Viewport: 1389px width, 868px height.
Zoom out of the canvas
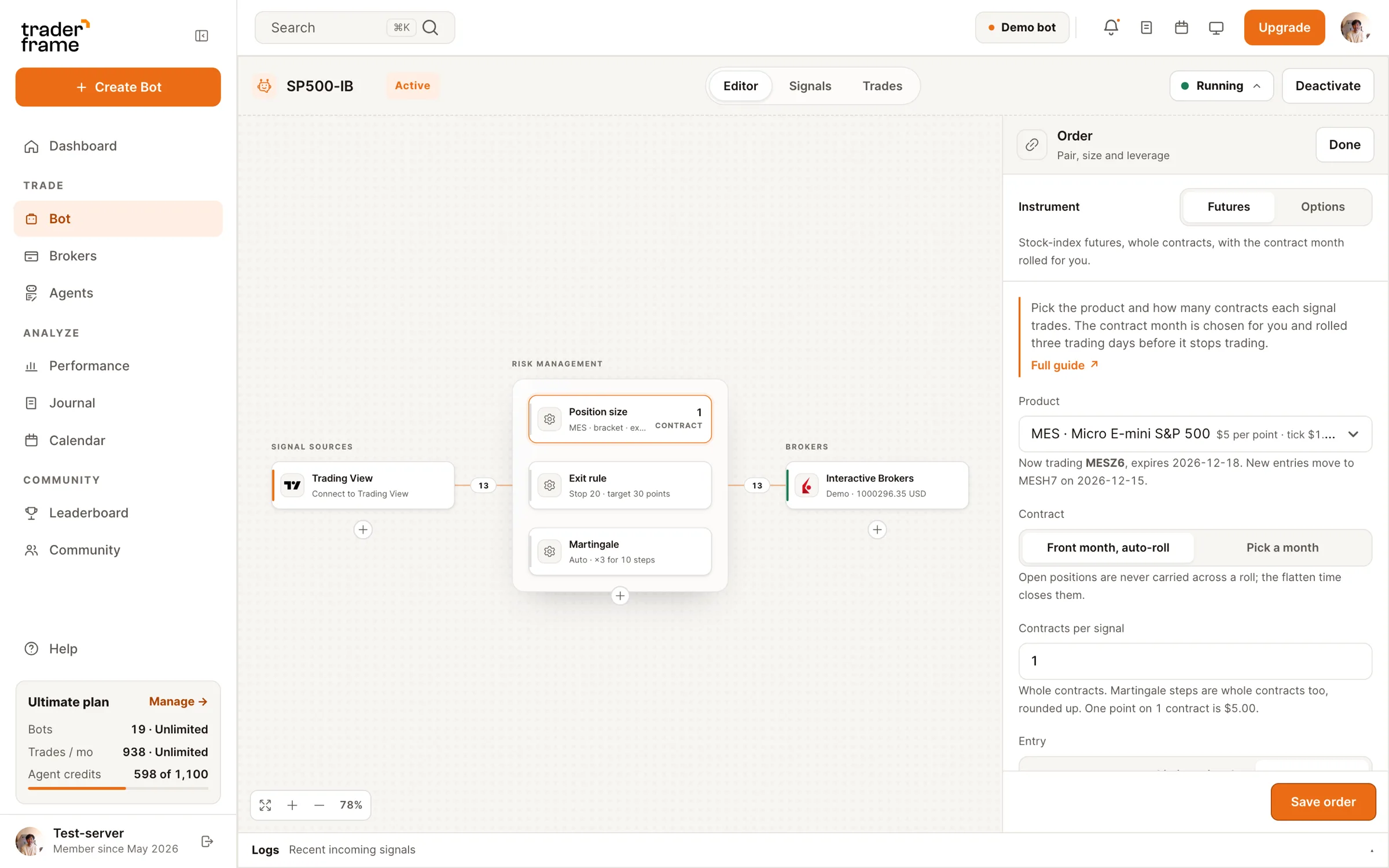click(319, 805)
